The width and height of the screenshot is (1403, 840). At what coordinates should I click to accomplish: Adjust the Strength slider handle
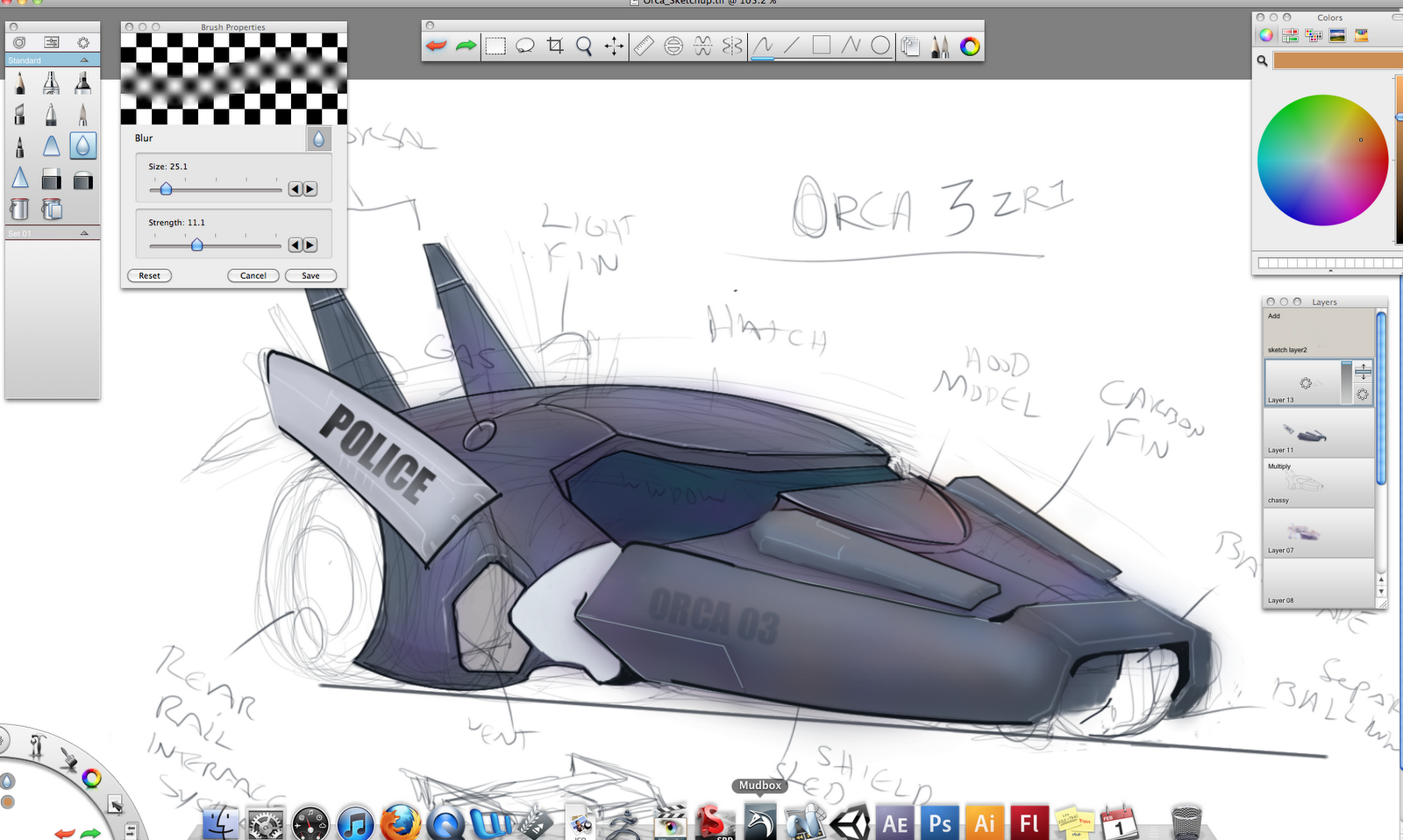tap(197, 246)
